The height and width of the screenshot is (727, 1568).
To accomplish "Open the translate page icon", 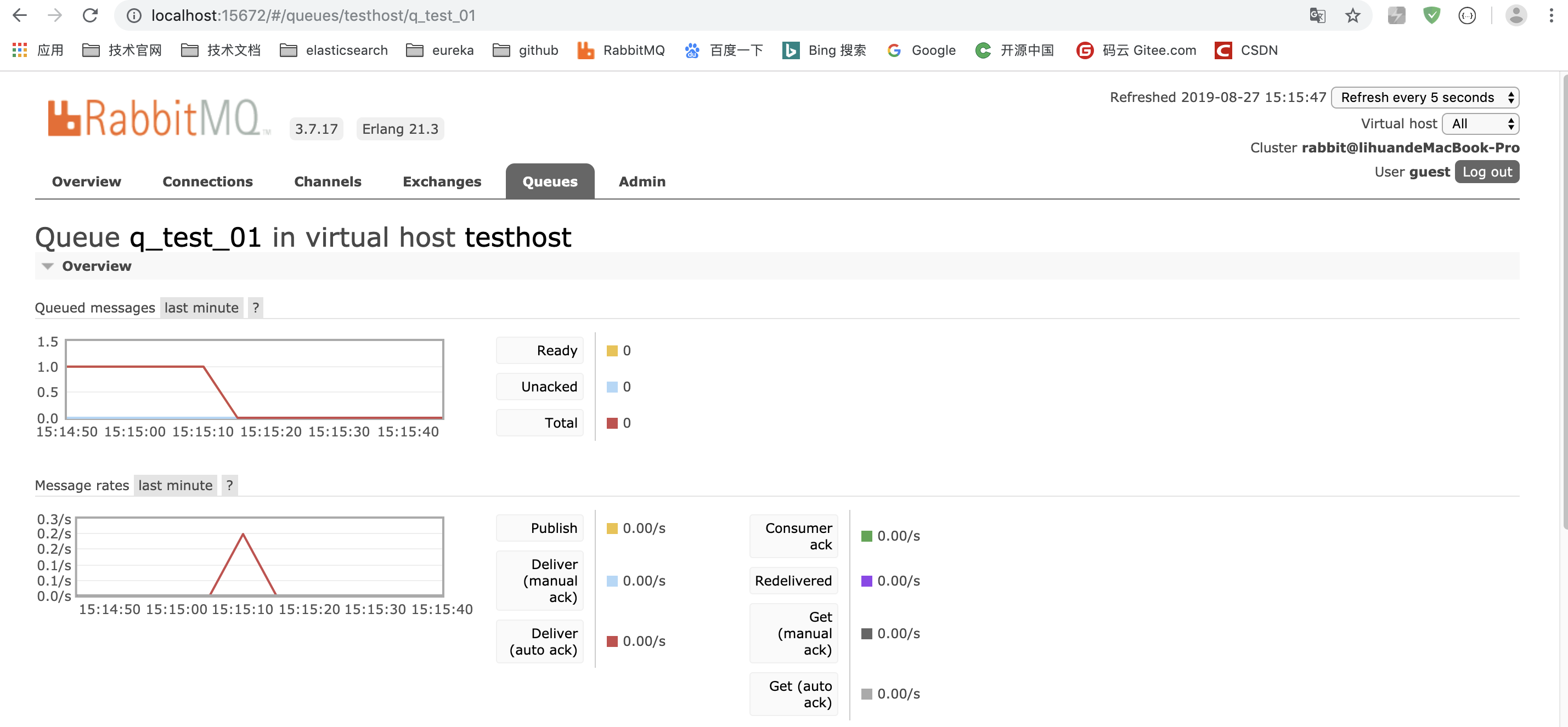I will click(x=1317, y=15).
